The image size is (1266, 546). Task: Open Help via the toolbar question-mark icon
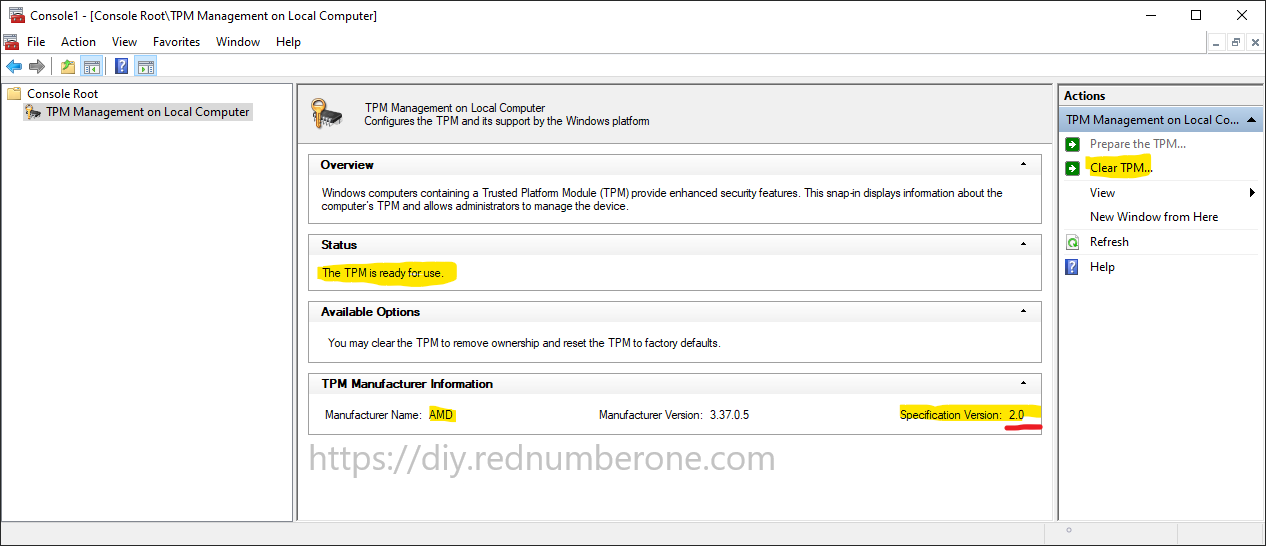click(x=121, y=67)
